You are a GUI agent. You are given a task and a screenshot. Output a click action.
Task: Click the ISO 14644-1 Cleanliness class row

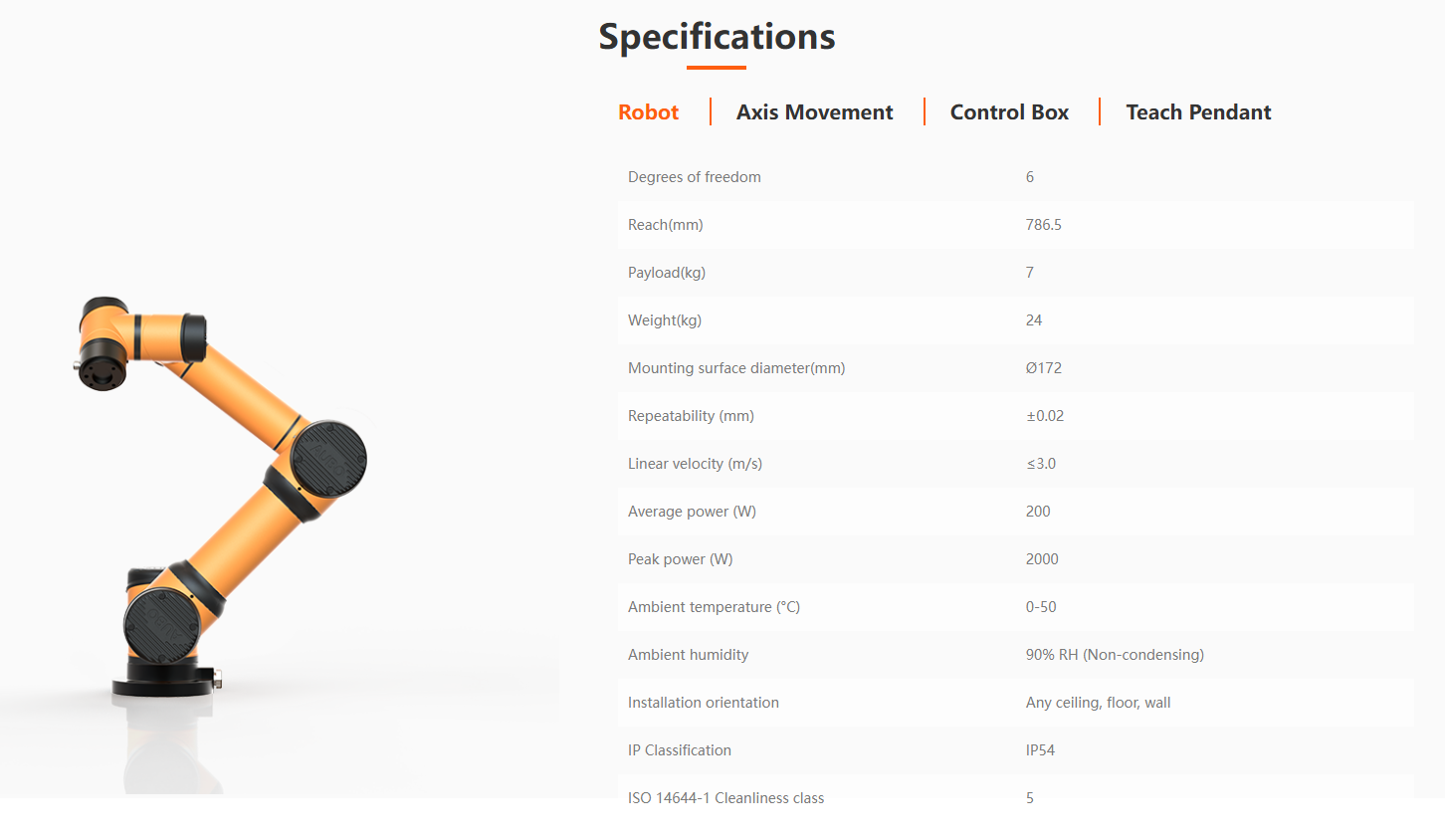tap(1015, 798)
